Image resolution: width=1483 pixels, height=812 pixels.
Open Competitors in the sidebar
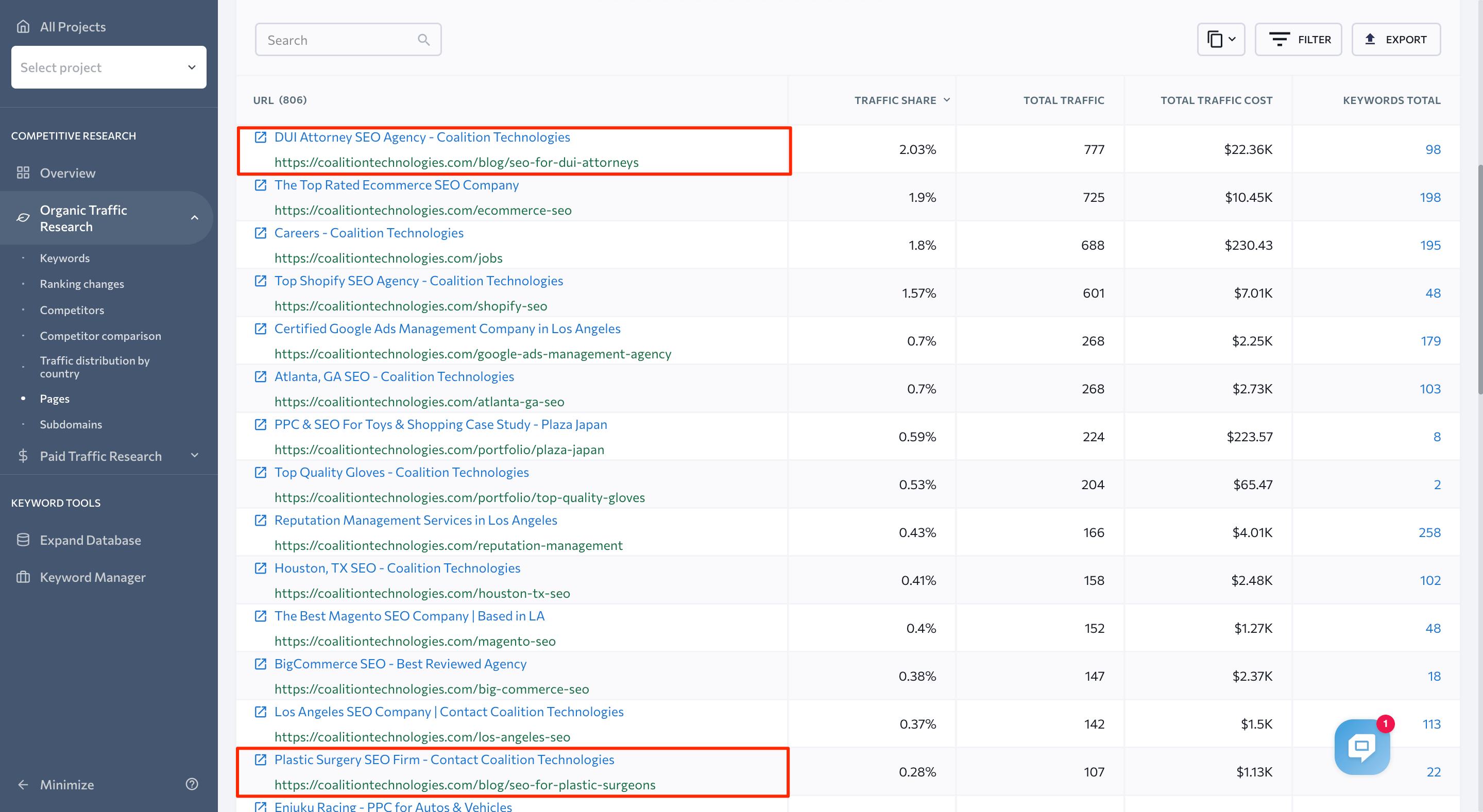click(x=72, y=309)
